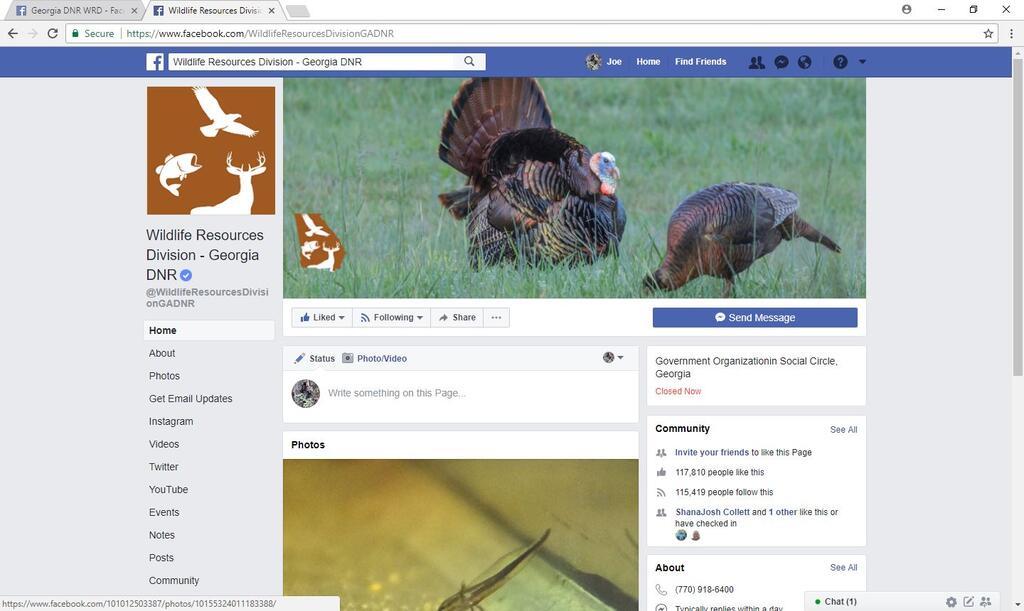Expand the Following dropdown
The image size is (1024, 611).
pos(392,317)
